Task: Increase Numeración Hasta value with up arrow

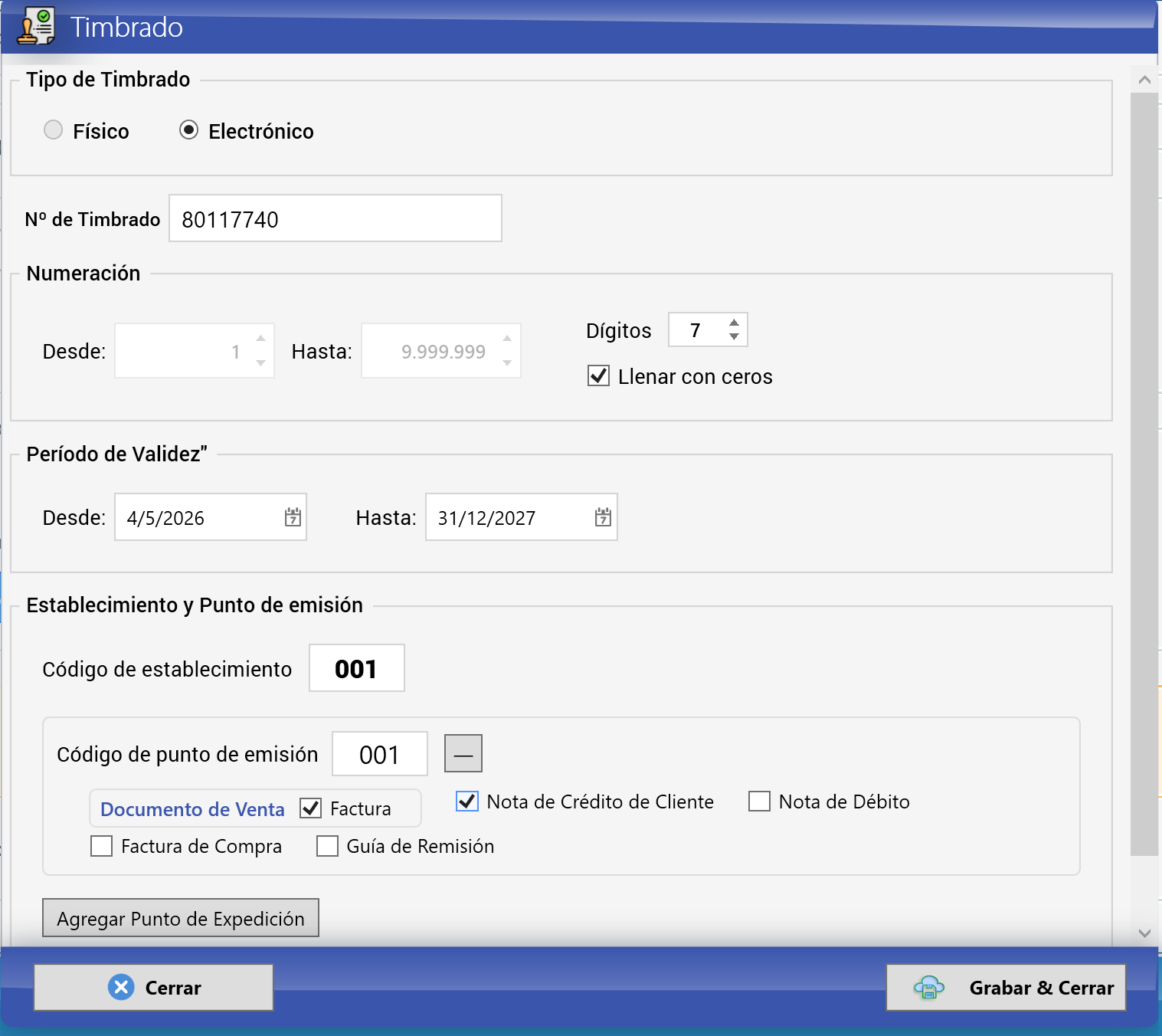Action: coord(507,338)
